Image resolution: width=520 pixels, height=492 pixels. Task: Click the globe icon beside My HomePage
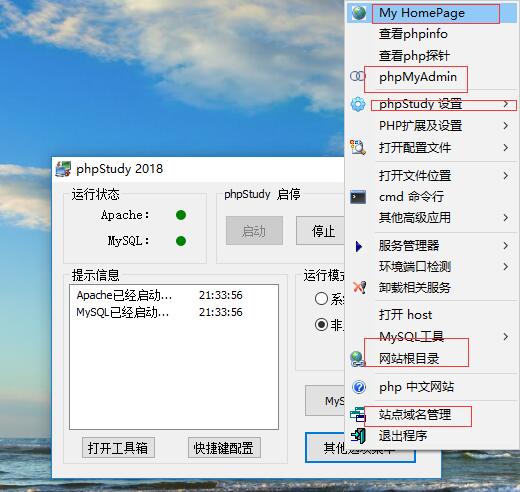(359, 13)
